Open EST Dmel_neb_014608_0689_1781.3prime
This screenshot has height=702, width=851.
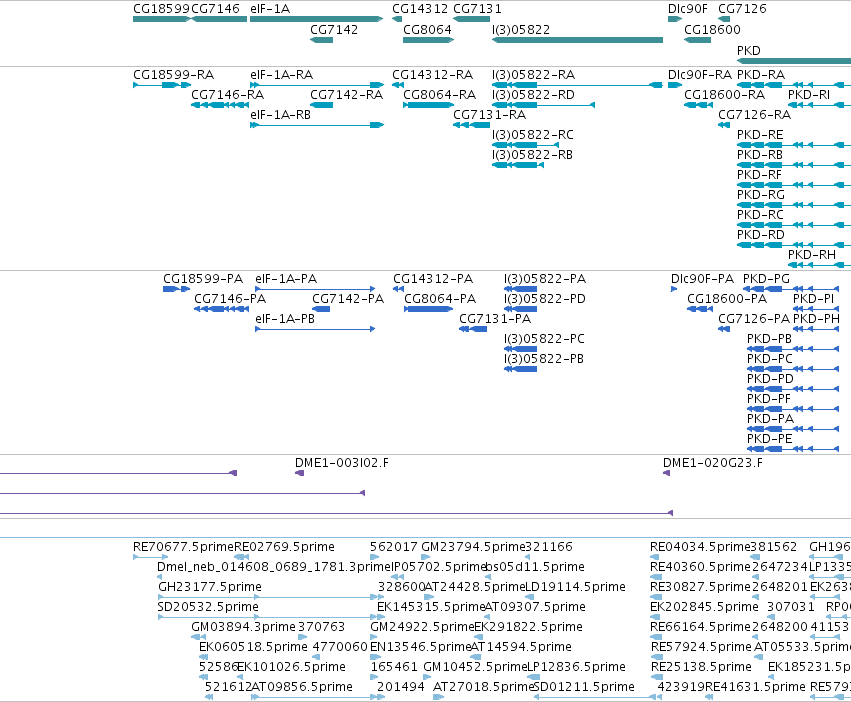274,567
